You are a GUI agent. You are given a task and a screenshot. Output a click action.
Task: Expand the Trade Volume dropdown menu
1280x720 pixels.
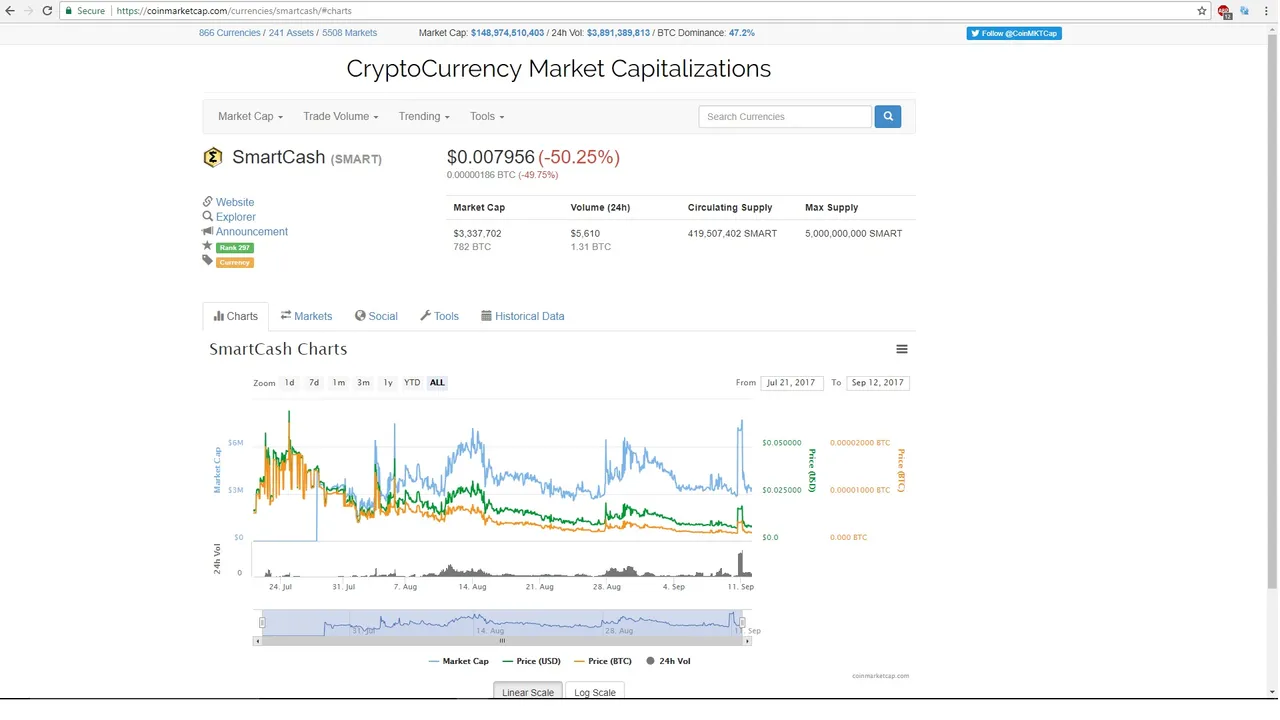340,116
